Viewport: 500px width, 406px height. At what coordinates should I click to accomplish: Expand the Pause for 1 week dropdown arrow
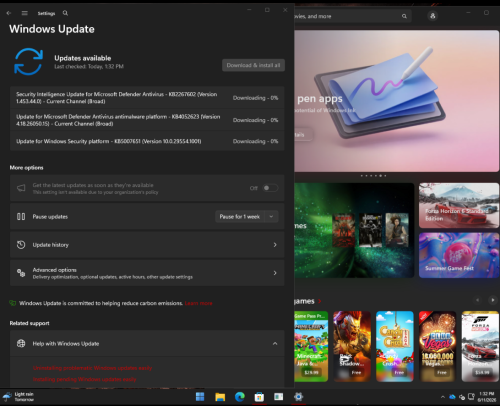(272, 217)
